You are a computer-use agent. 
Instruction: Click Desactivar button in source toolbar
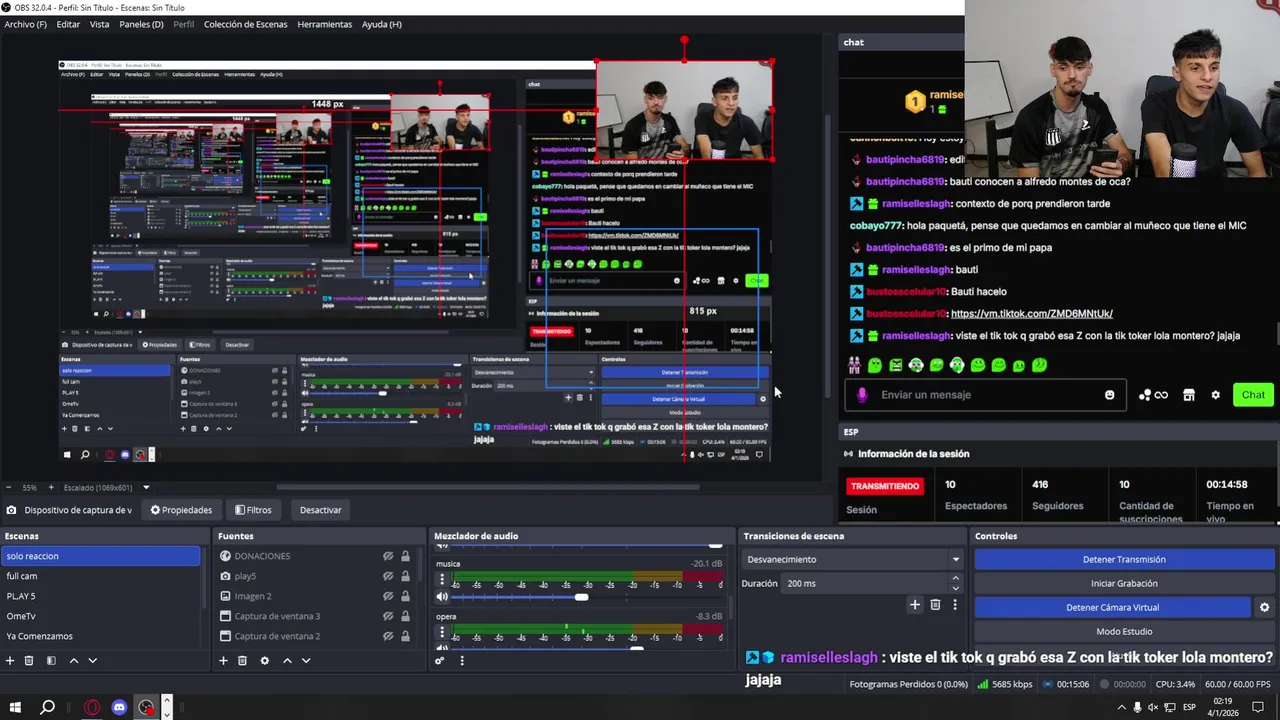click(320, 510)
